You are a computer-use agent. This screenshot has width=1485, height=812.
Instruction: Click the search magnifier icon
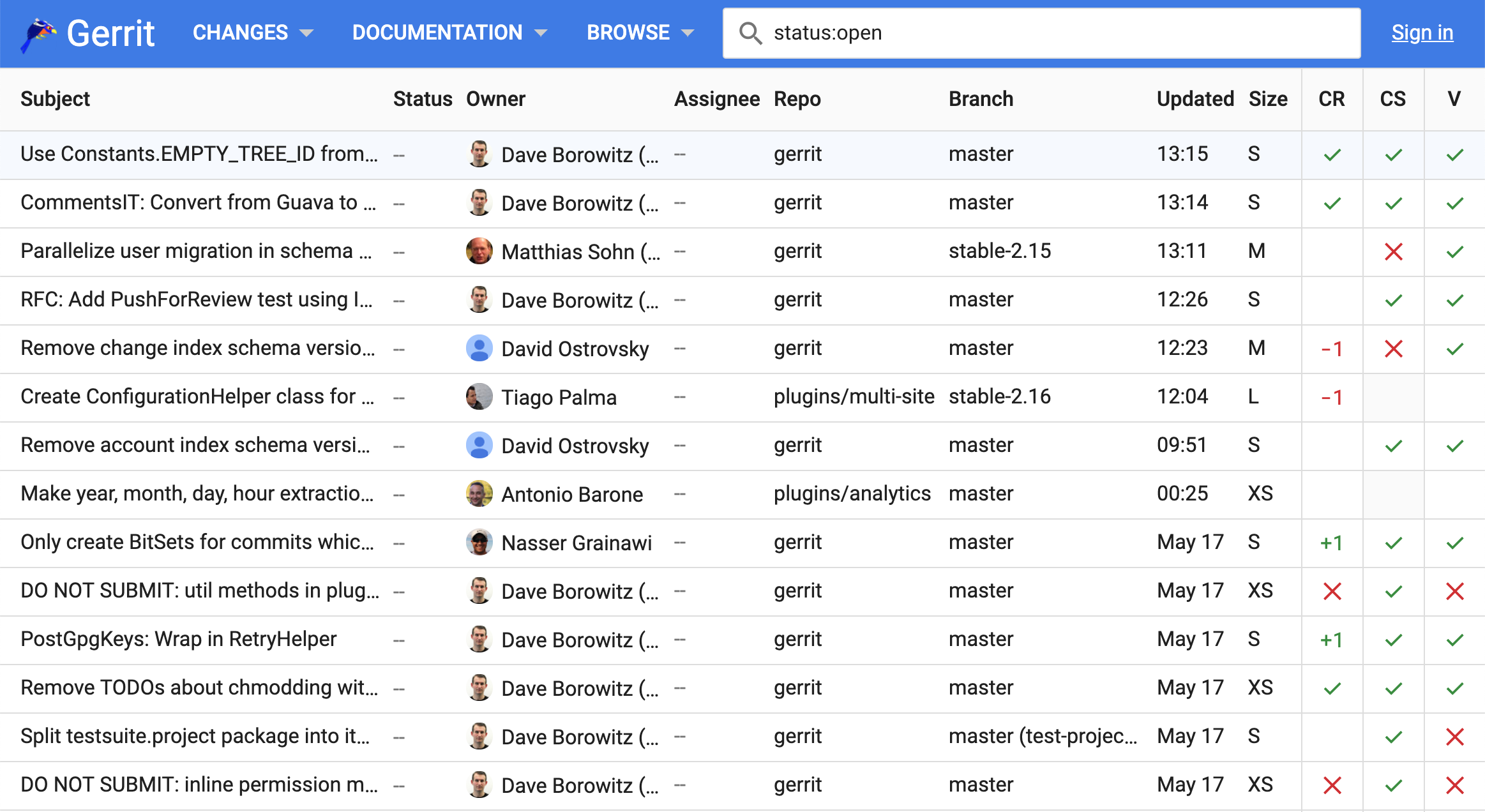pyautogui.click(x=751, y=33)
